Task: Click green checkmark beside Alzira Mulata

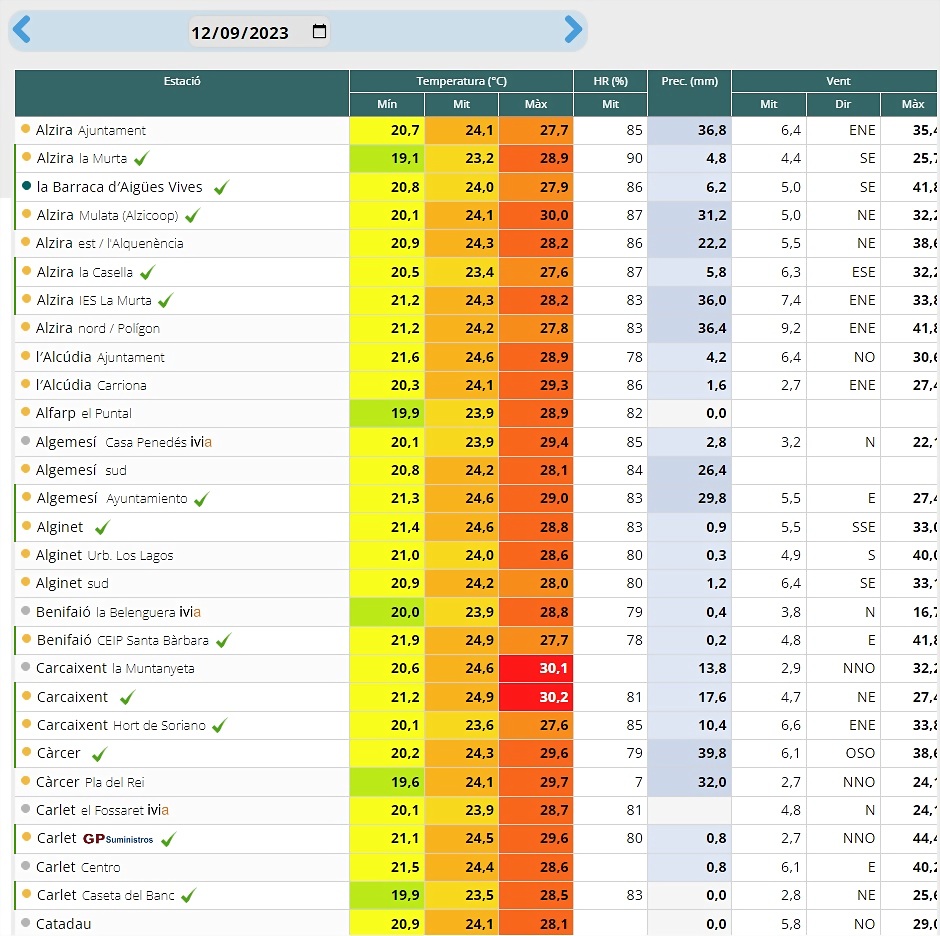Action: [192, 216]
